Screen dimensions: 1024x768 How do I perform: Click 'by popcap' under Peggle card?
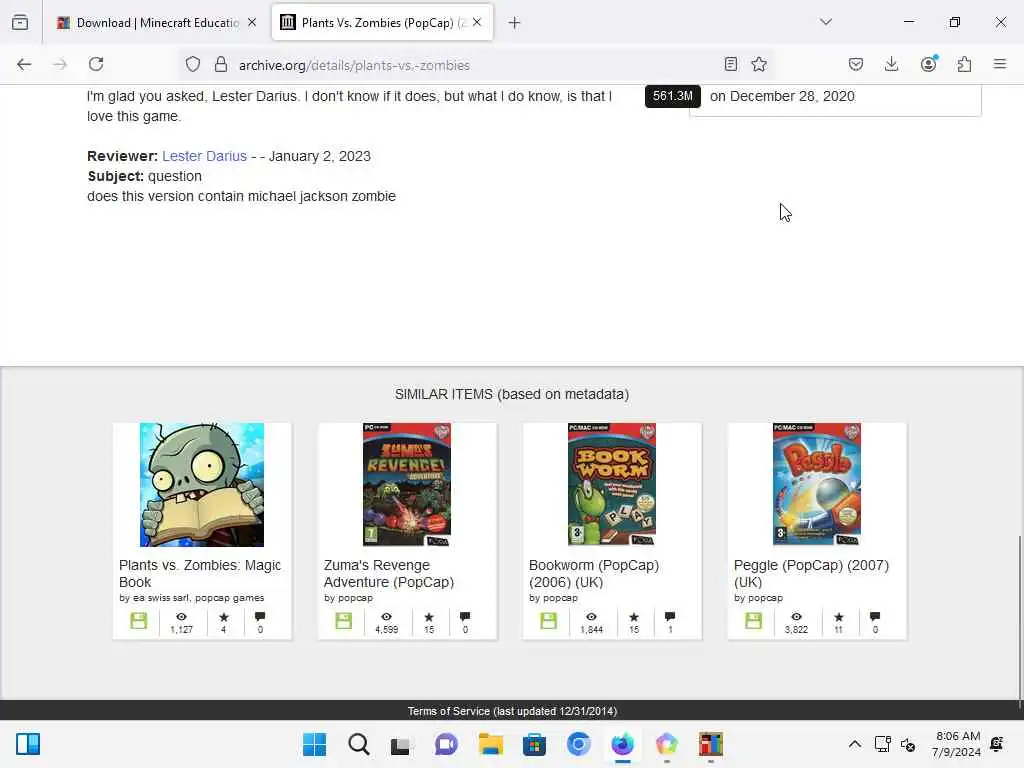[758, 598]
